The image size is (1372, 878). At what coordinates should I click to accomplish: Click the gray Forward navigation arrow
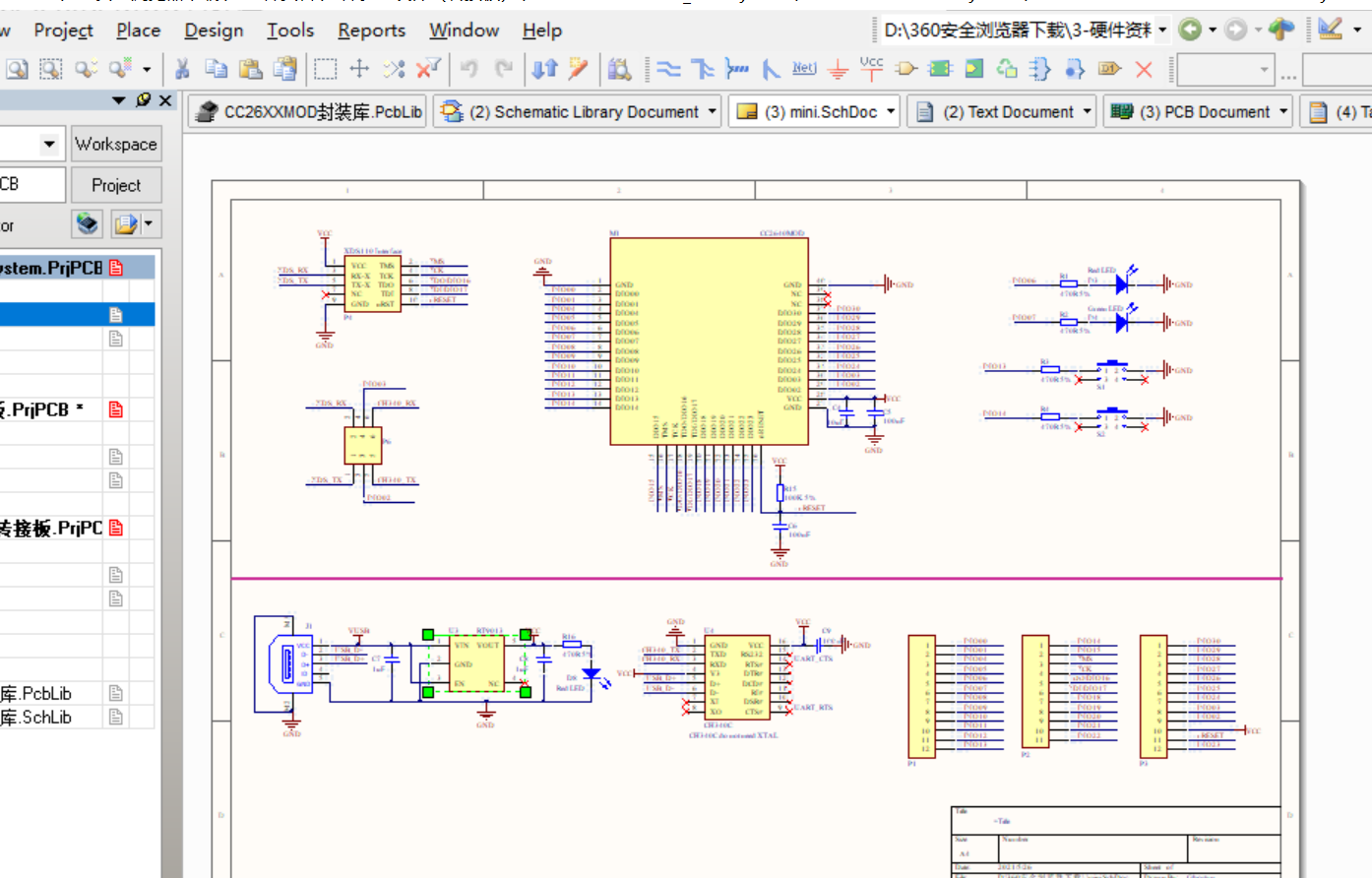coord(1236,30)
